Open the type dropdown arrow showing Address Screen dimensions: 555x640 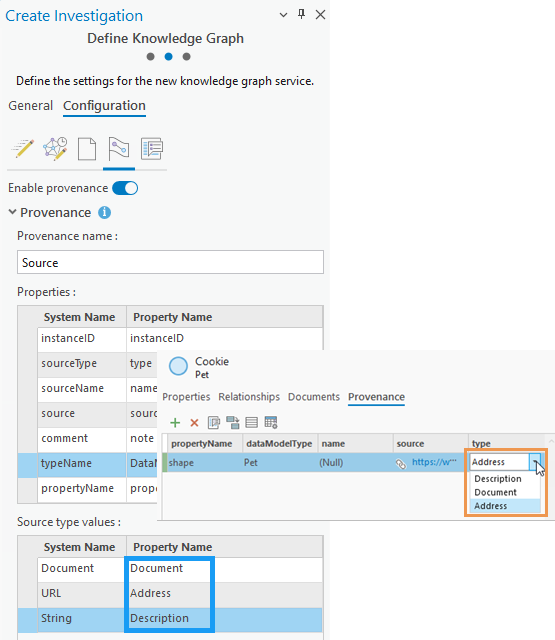pos(535,462)
